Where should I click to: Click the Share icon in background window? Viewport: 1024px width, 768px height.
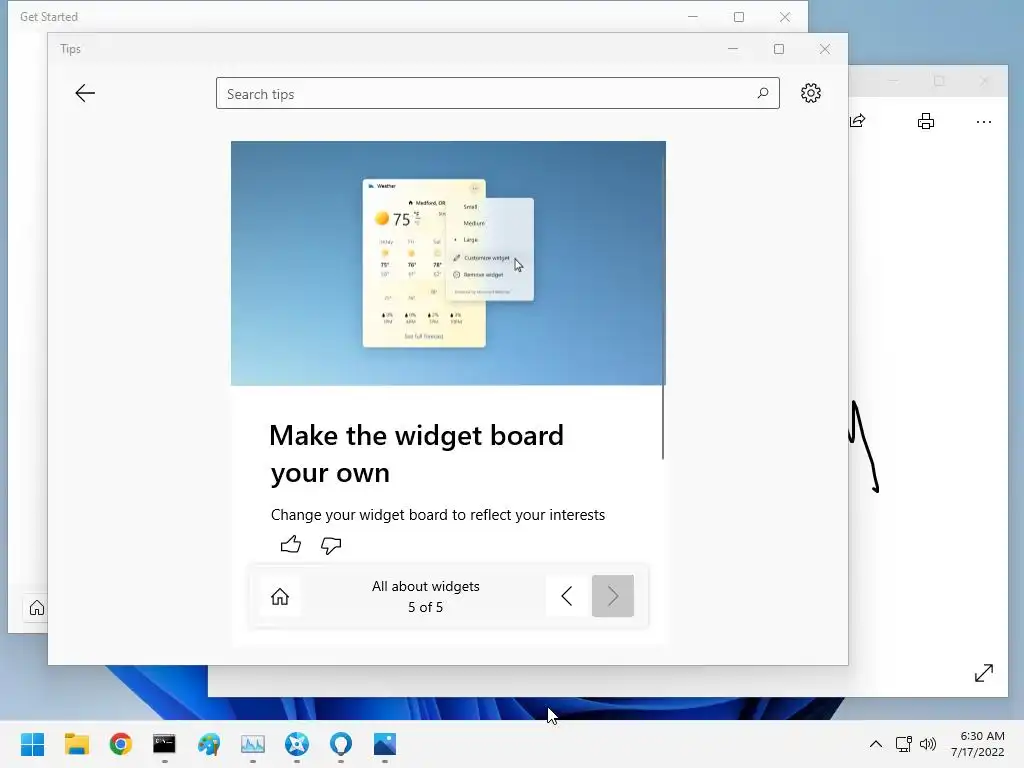tap(857, 121)
